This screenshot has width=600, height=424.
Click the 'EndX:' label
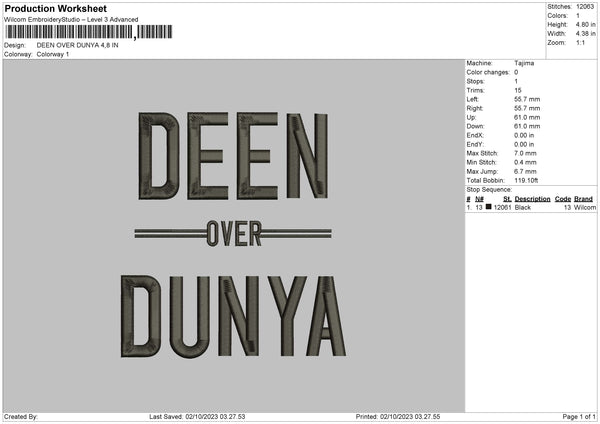point(475,135)
